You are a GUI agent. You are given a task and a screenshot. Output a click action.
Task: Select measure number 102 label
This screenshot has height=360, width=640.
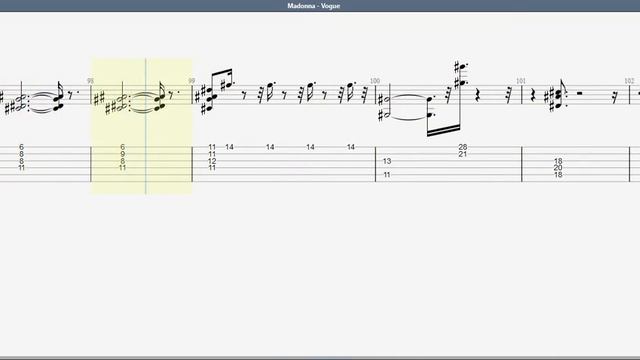tap(629, 81)
